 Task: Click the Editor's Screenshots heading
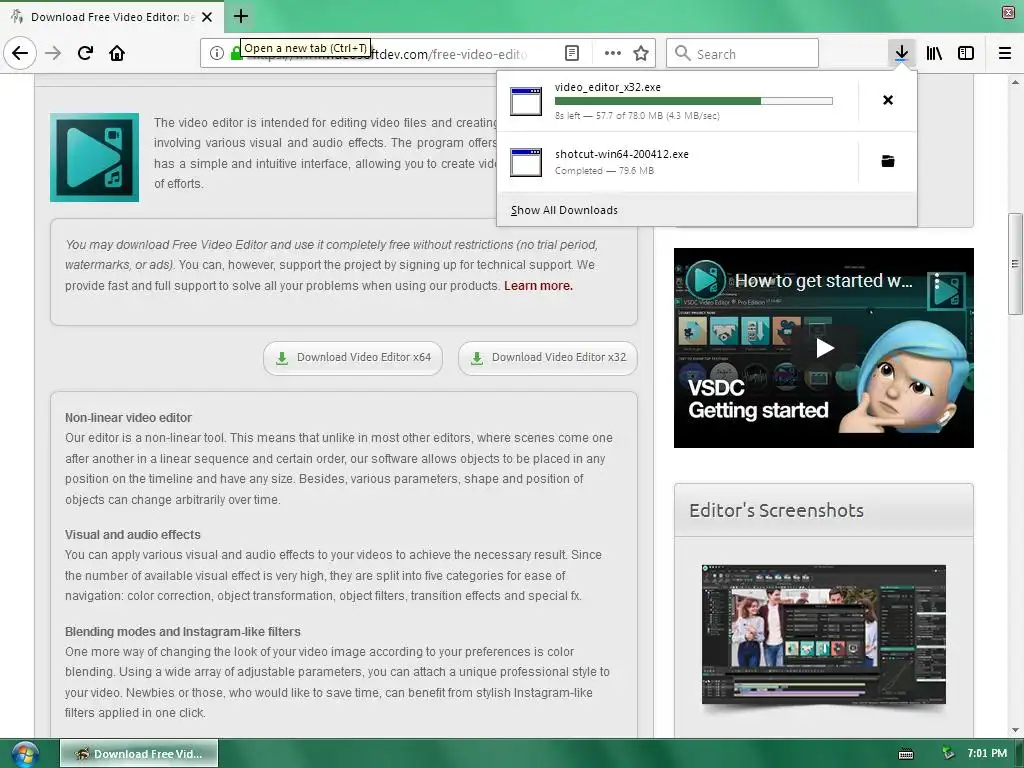(x=776, y=510)
